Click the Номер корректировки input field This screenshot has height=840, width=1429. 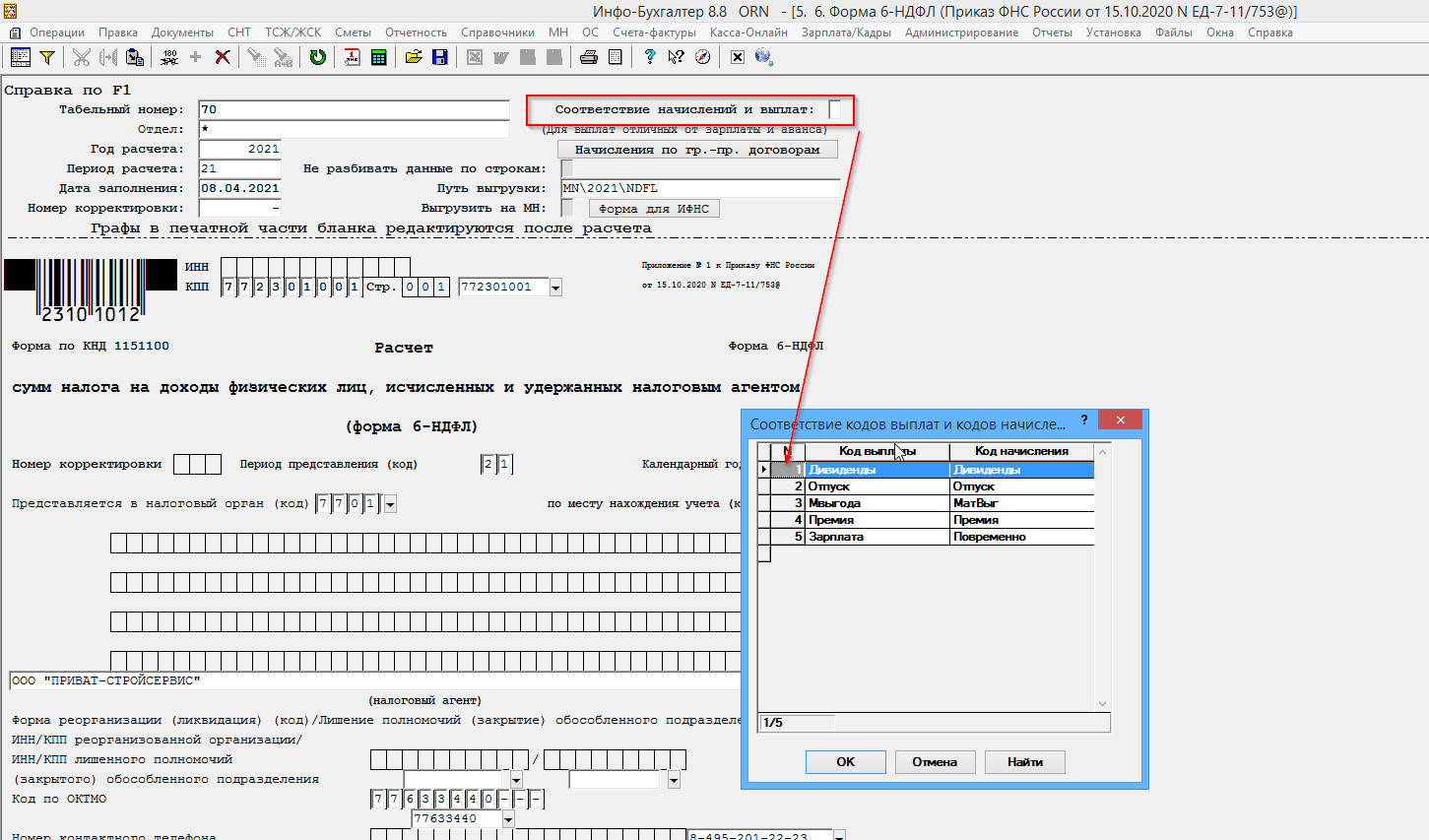click(240, 208)
